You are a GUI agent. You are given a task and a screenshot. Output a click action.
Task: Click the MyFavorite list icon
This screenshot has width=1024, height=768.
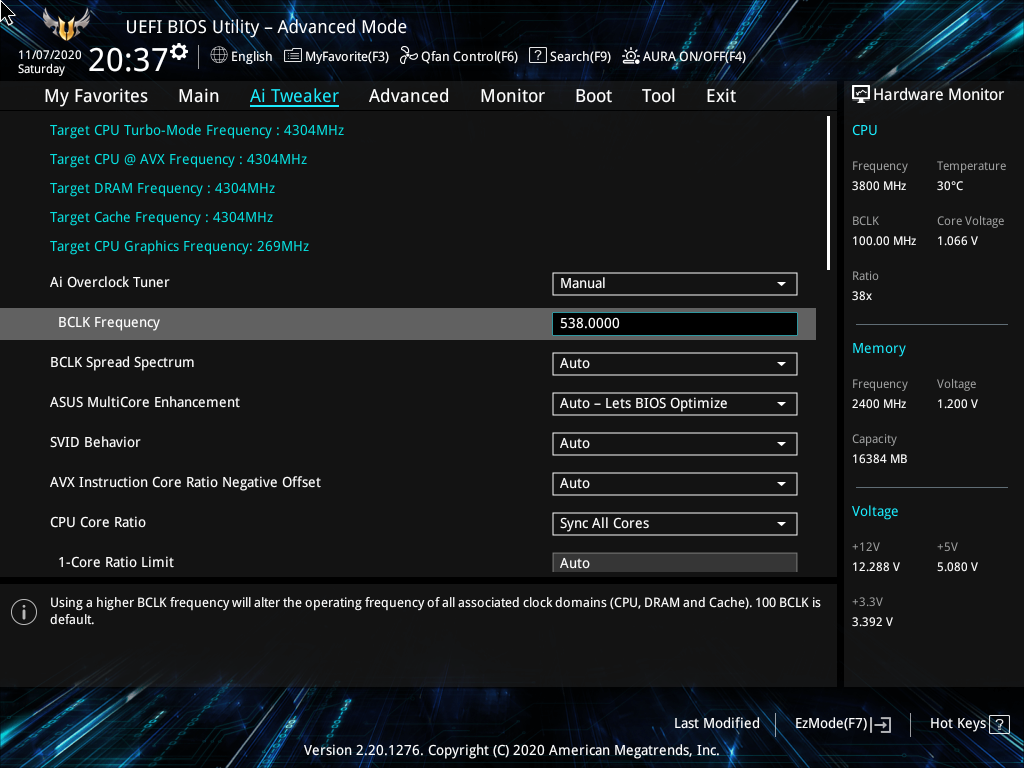pyautogui.click(x=293, y=56)
